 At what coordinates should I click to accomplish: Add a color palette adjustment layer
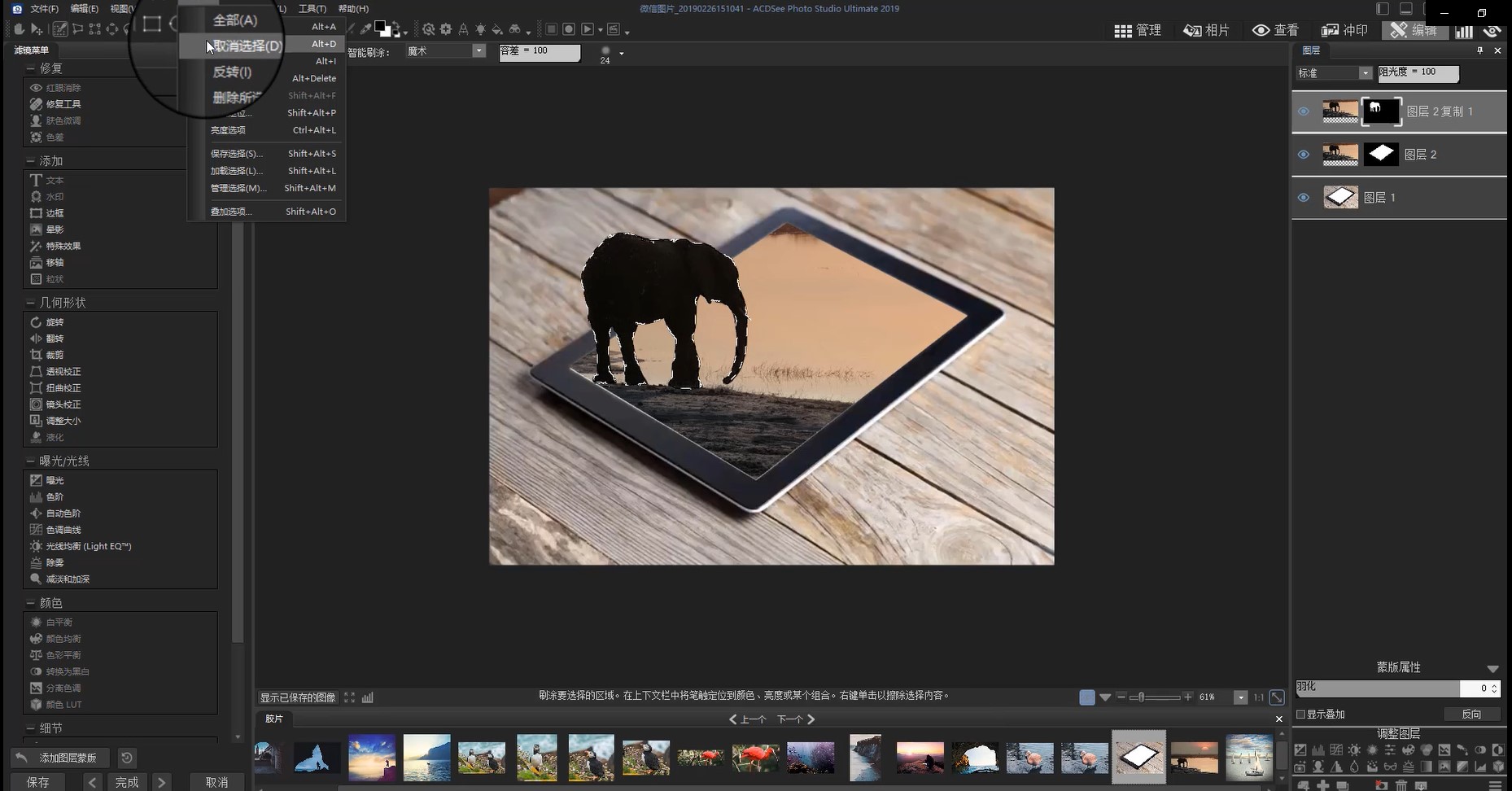click(1409, 749)
